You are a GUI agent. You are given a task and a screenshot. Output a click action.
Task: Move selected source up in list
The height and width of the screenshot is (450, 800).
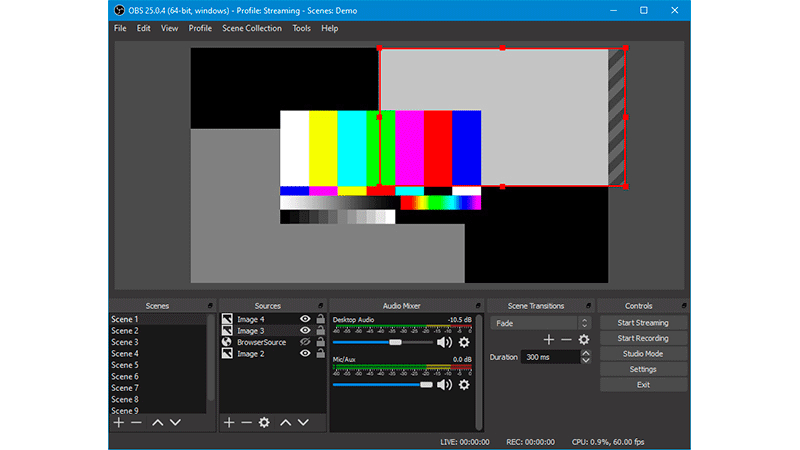coord(286,423)
